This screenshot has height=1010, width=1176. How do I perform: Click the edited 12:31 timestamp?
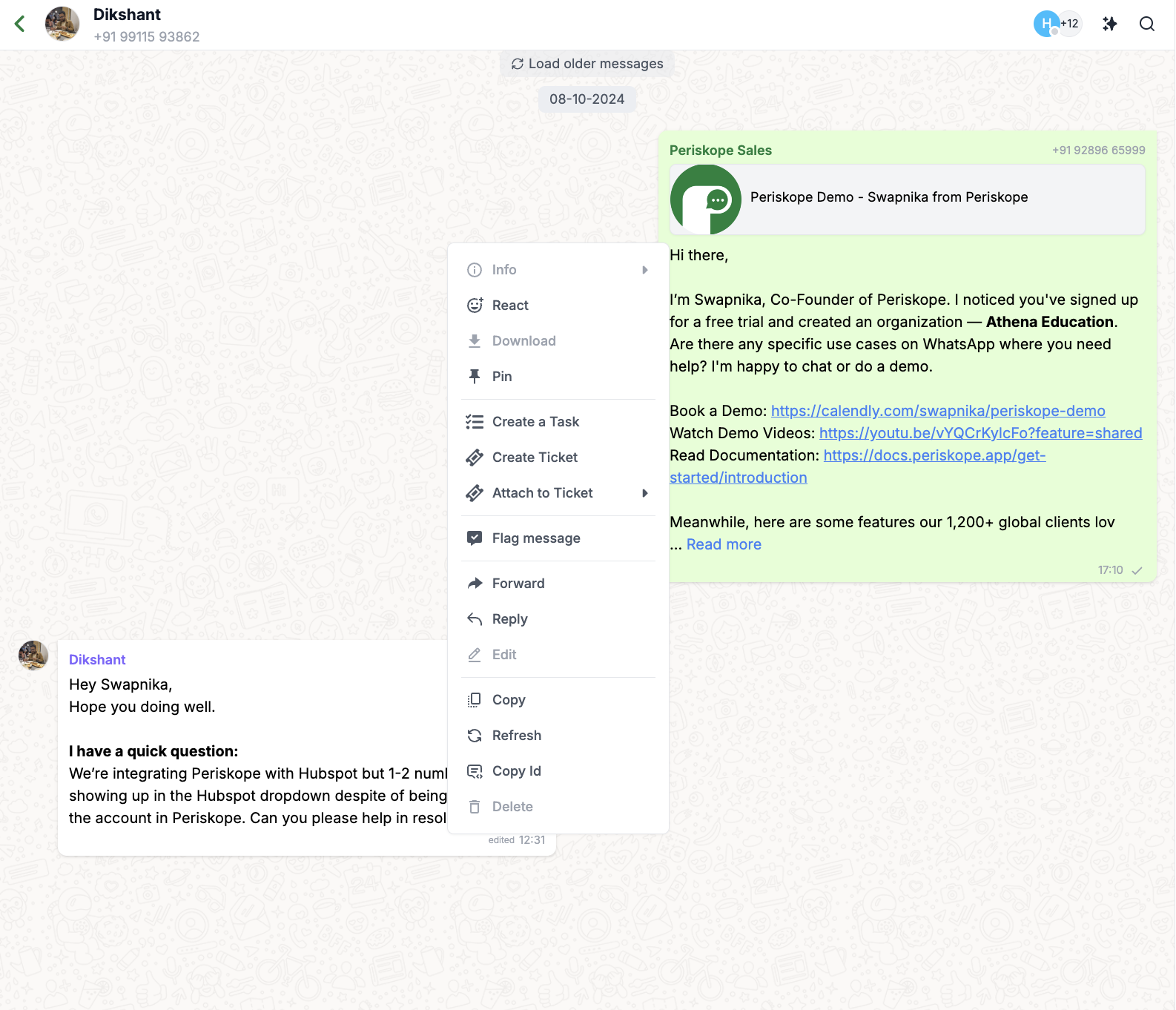click(517, 840)
